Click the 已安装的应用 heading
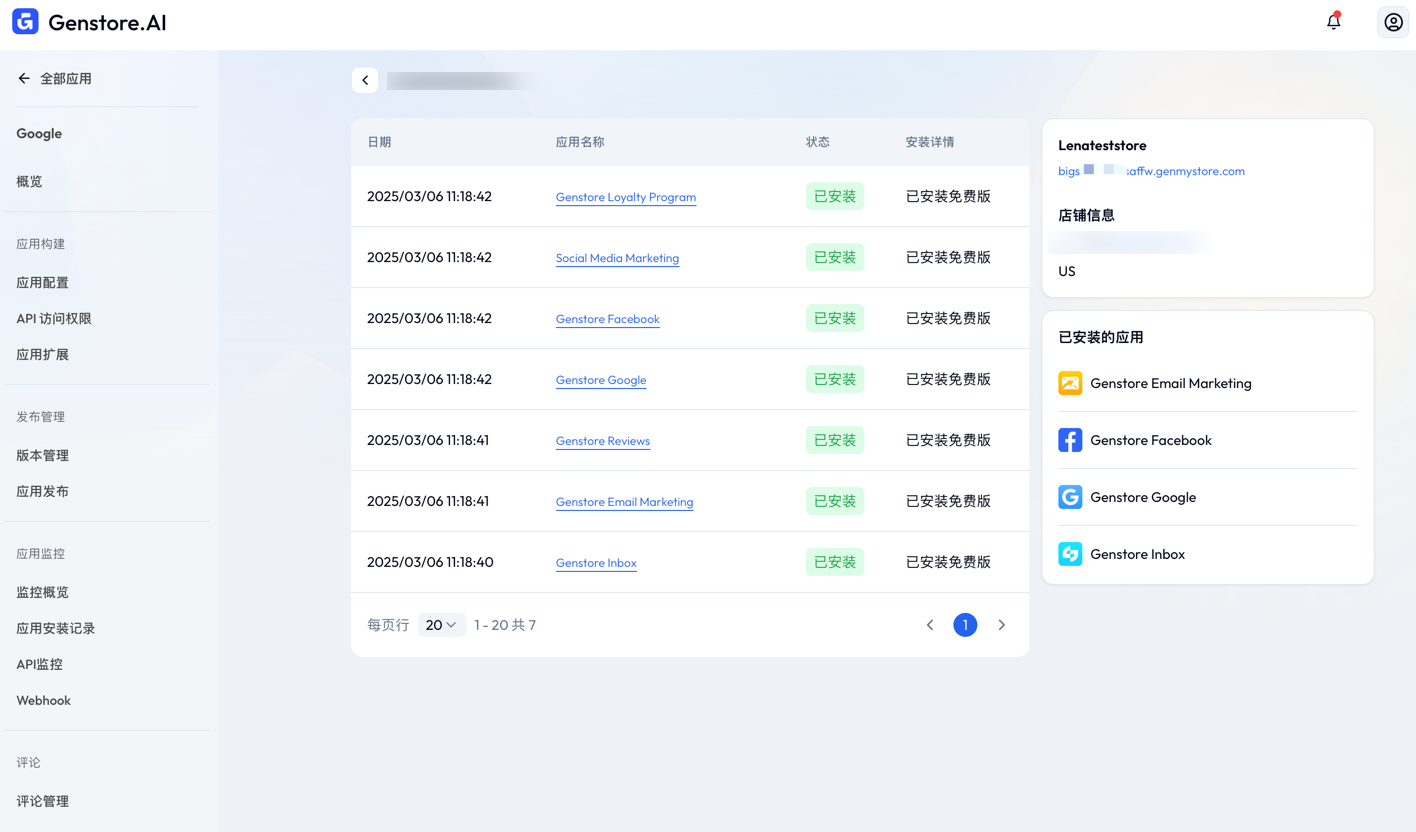Image resolution: width=1416 pixels, height=832 pixels. click(x=1101, y=337)
